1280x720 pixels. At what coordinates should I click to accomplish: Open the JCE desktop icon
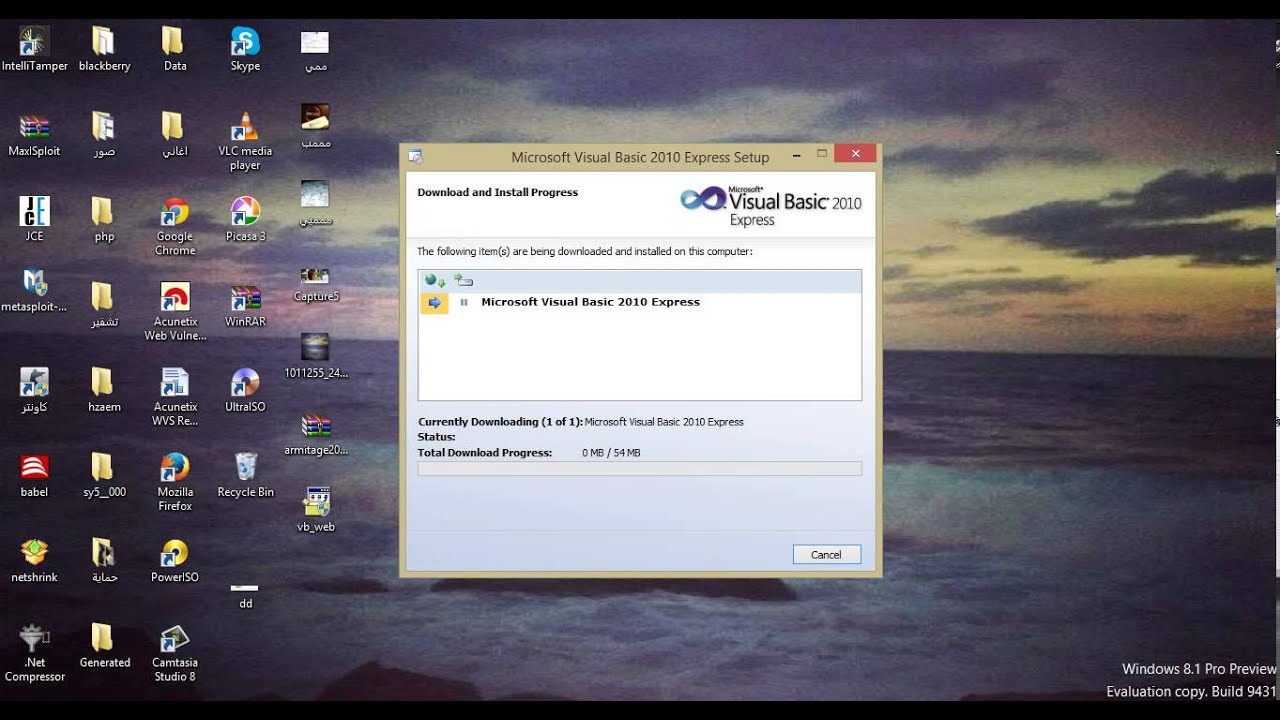pyautogui.click(x=35, y=212)
